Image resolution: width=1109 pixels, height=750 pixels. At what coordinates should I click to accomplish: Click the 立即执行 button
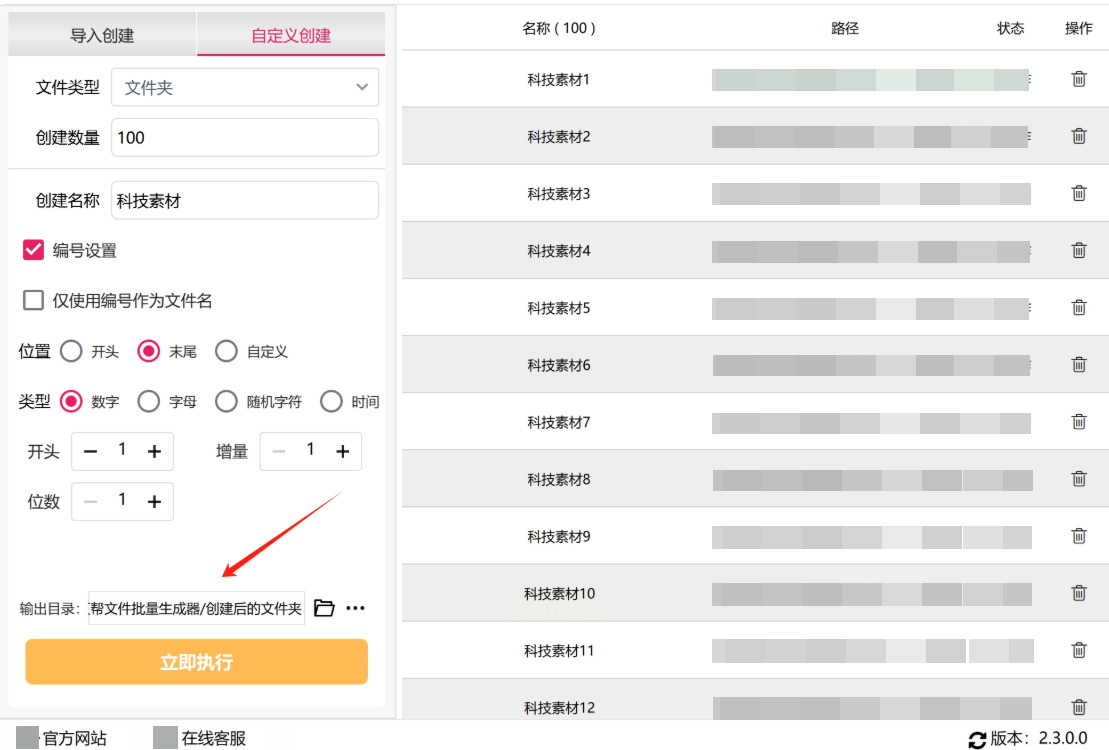(197, 662)
